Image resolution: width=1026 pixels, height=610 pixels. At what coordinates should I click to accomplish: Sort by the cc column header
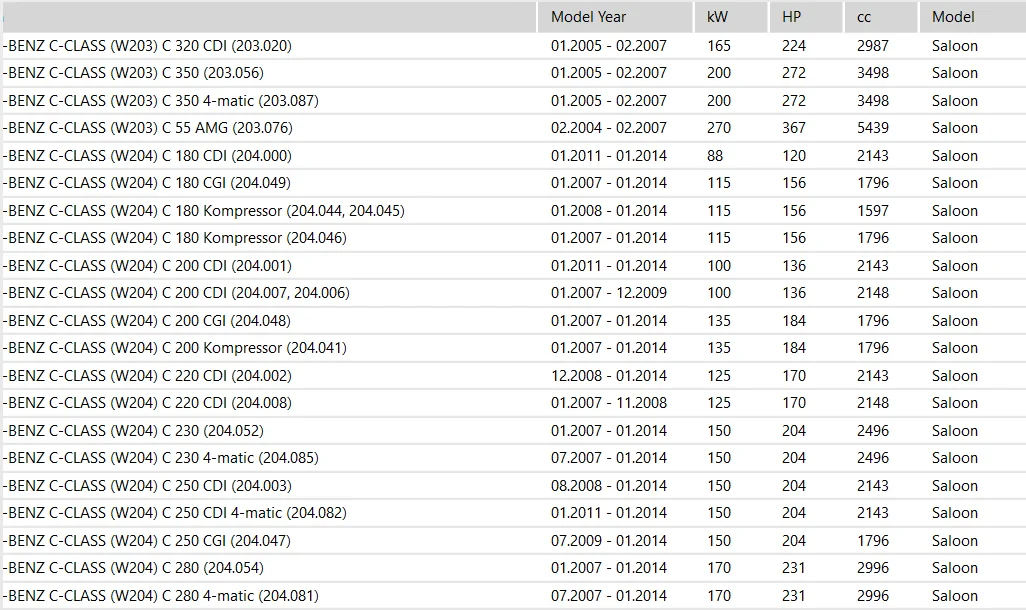pos(881,17)
